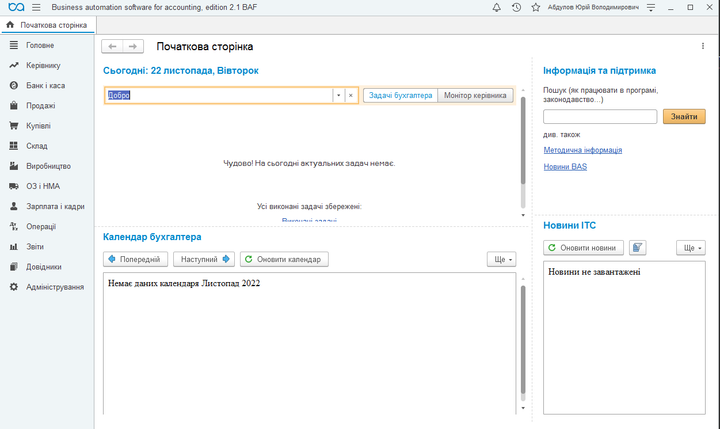Open the history clock icon

pos(516,7)
